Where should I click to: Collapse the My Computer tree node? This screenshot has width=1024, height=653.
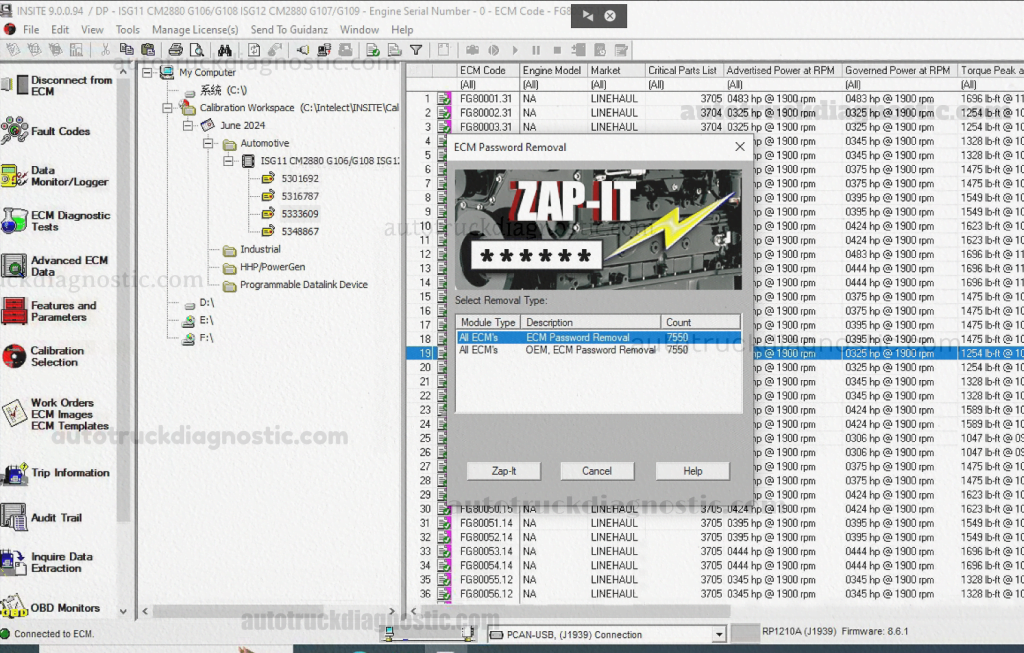tap(148, 73)
